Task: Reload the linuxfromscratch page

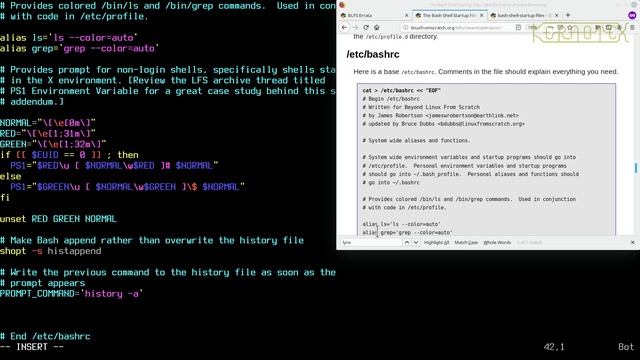Action: pos(366,27)
